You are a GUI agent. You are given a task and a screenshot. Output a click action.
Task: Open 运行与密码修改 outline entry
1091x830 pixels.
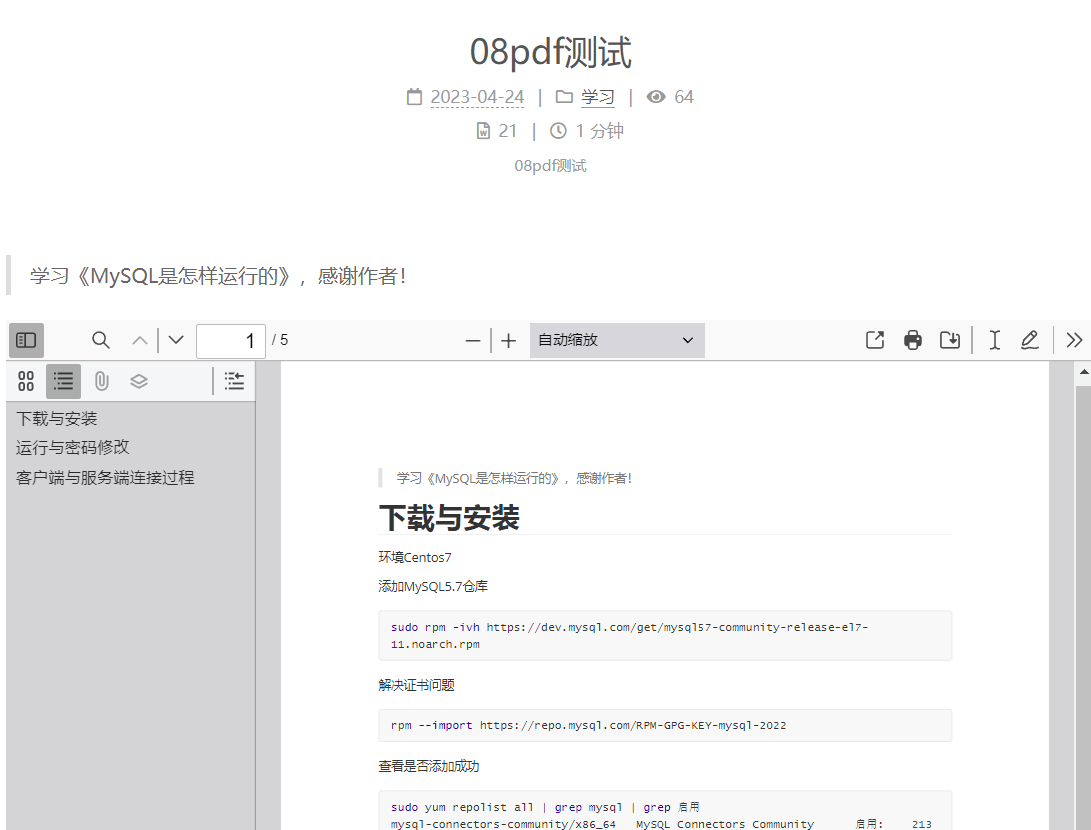pyautogui.click(x=73, y=447)
